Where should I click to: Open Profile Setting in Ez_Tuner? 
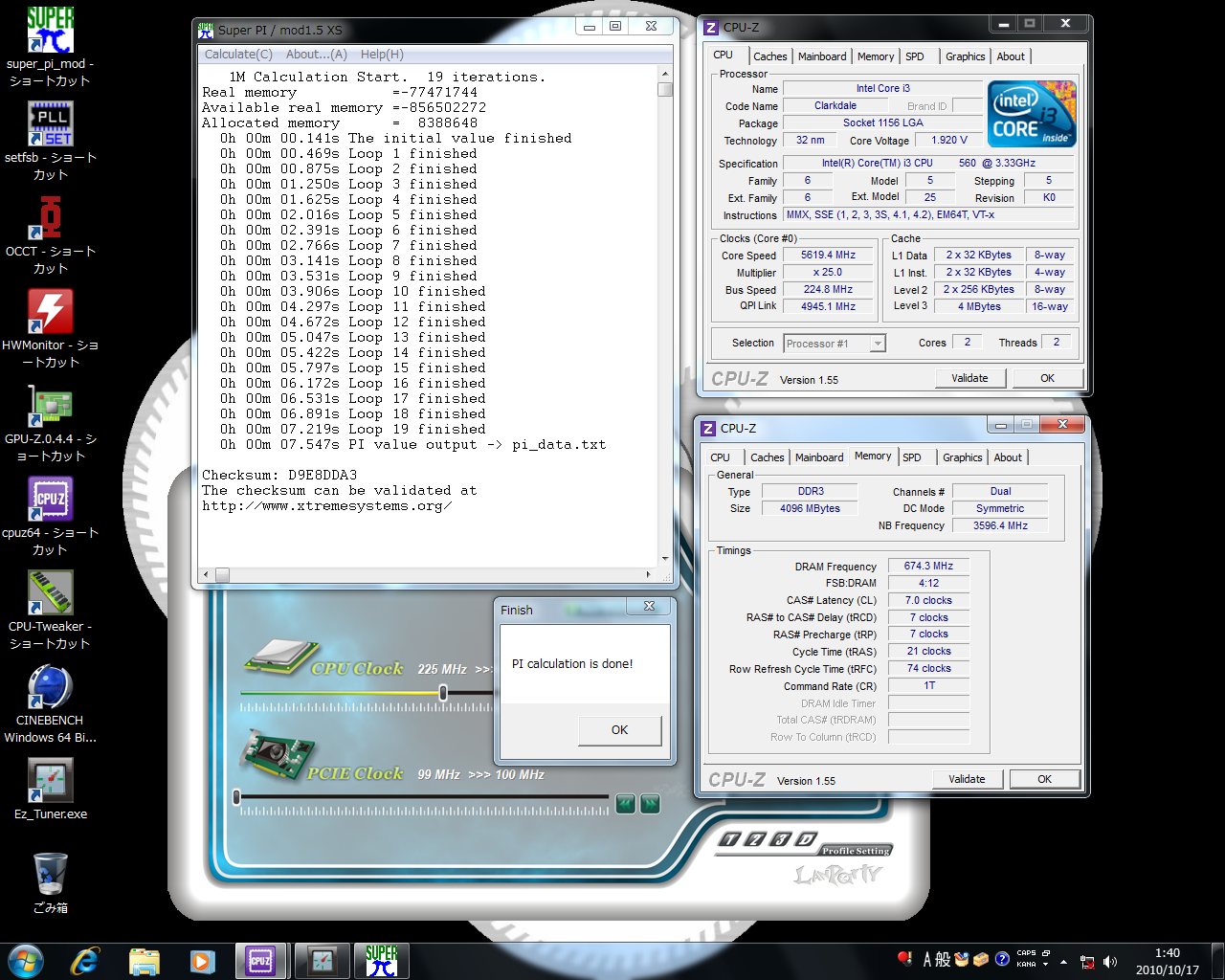click(857, 851)
